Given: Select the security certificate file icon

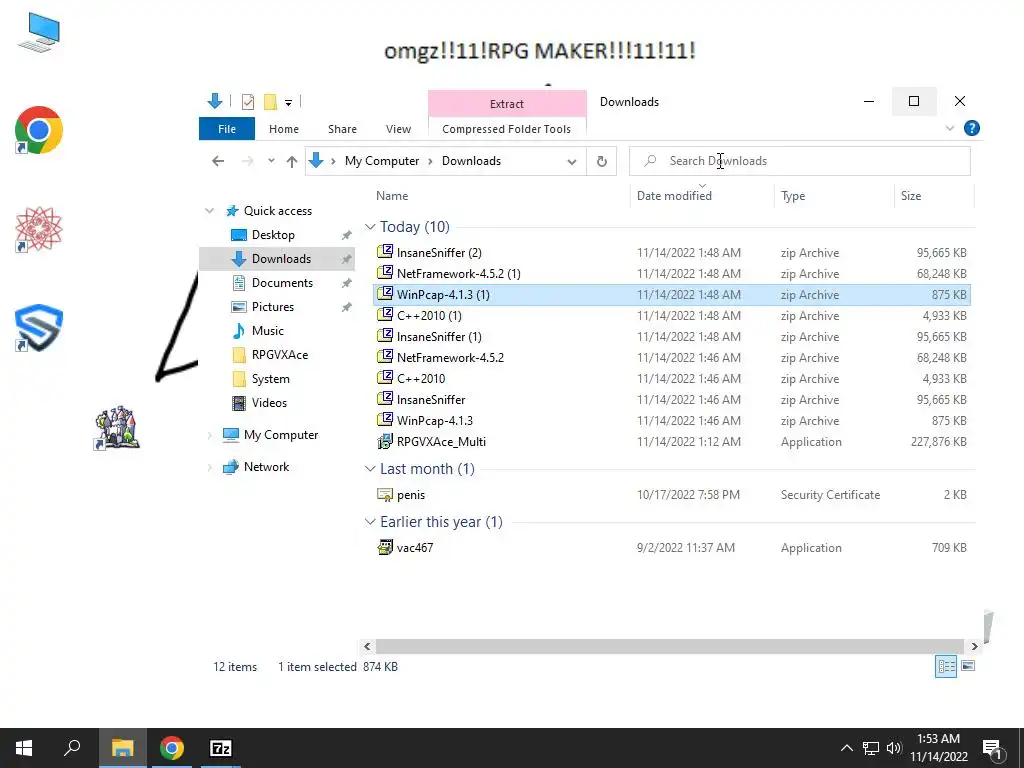Looking at the screenshot, I should point(385,494).
